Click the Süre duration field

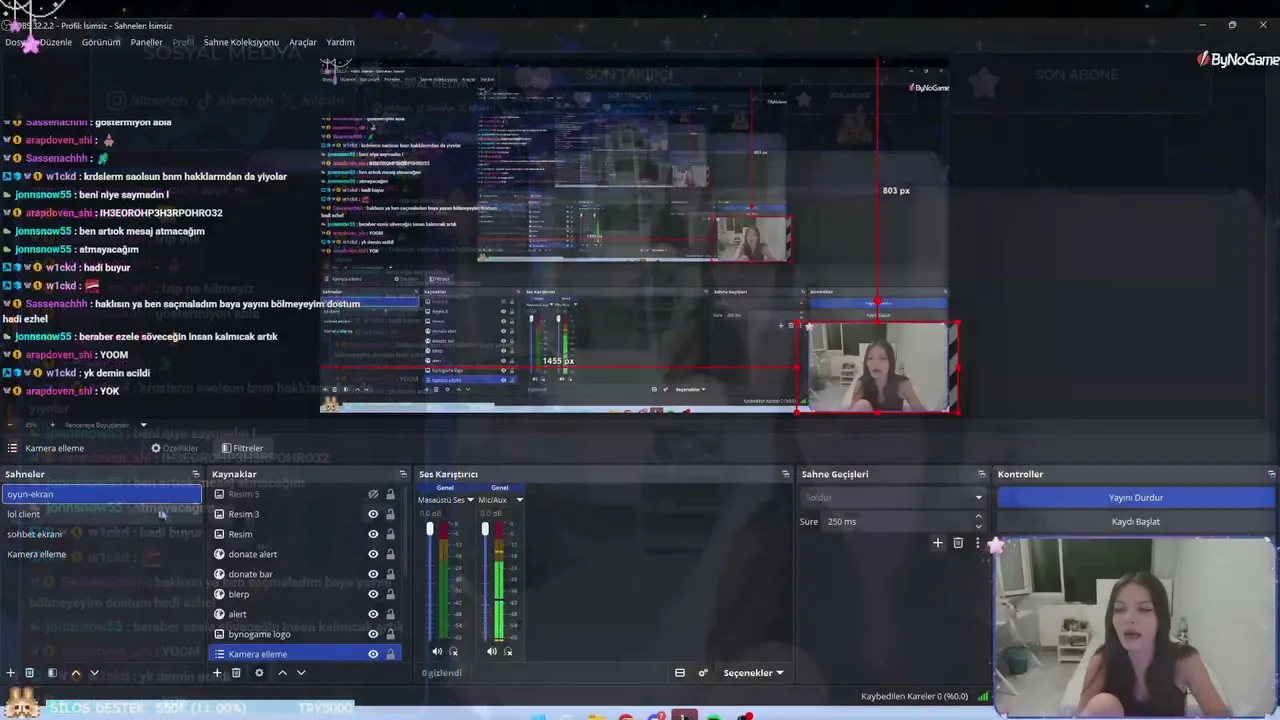pyautogui.click(x=904, y=522)
